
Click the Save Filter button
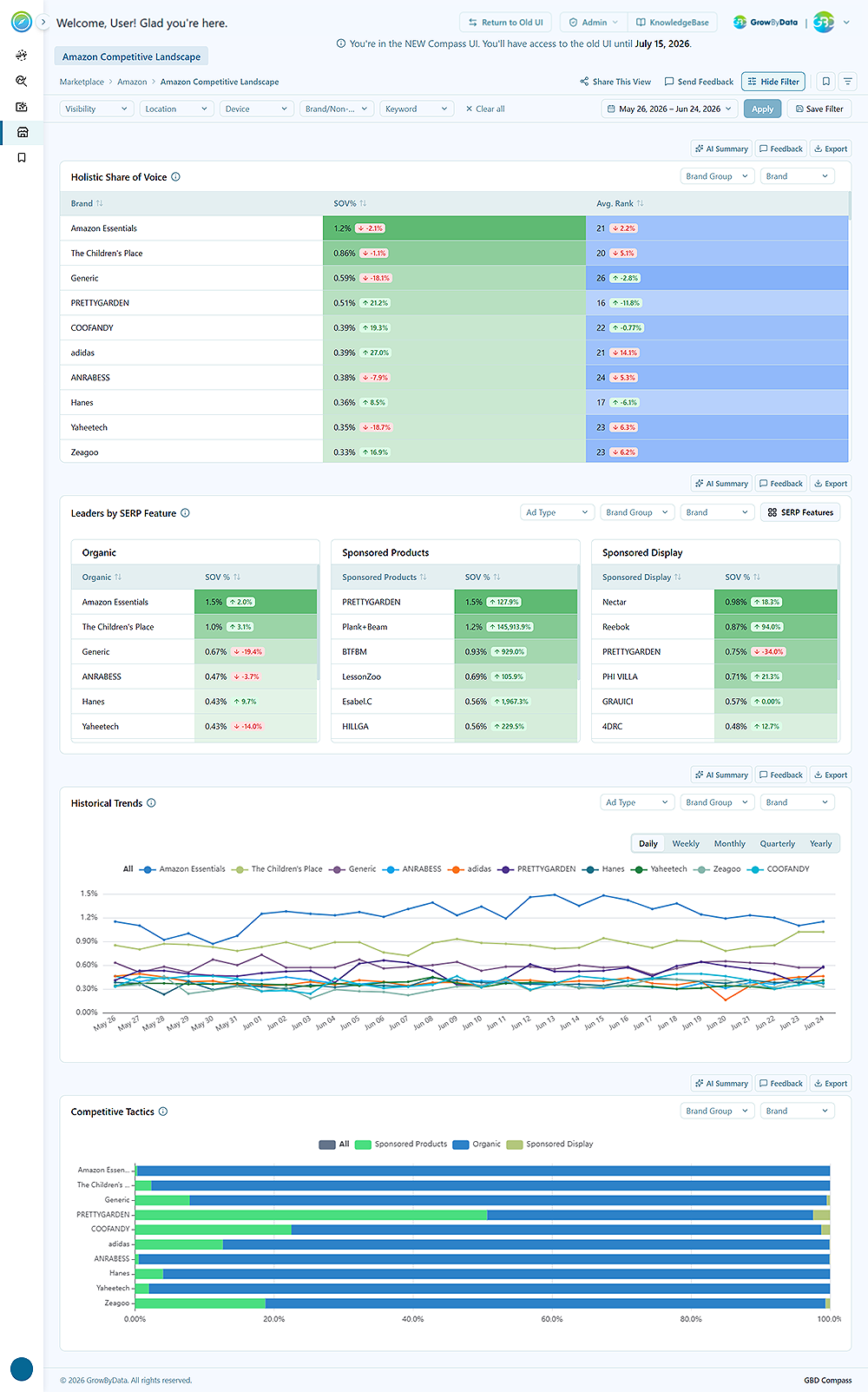pyautogui.click(x=819, y=109)
